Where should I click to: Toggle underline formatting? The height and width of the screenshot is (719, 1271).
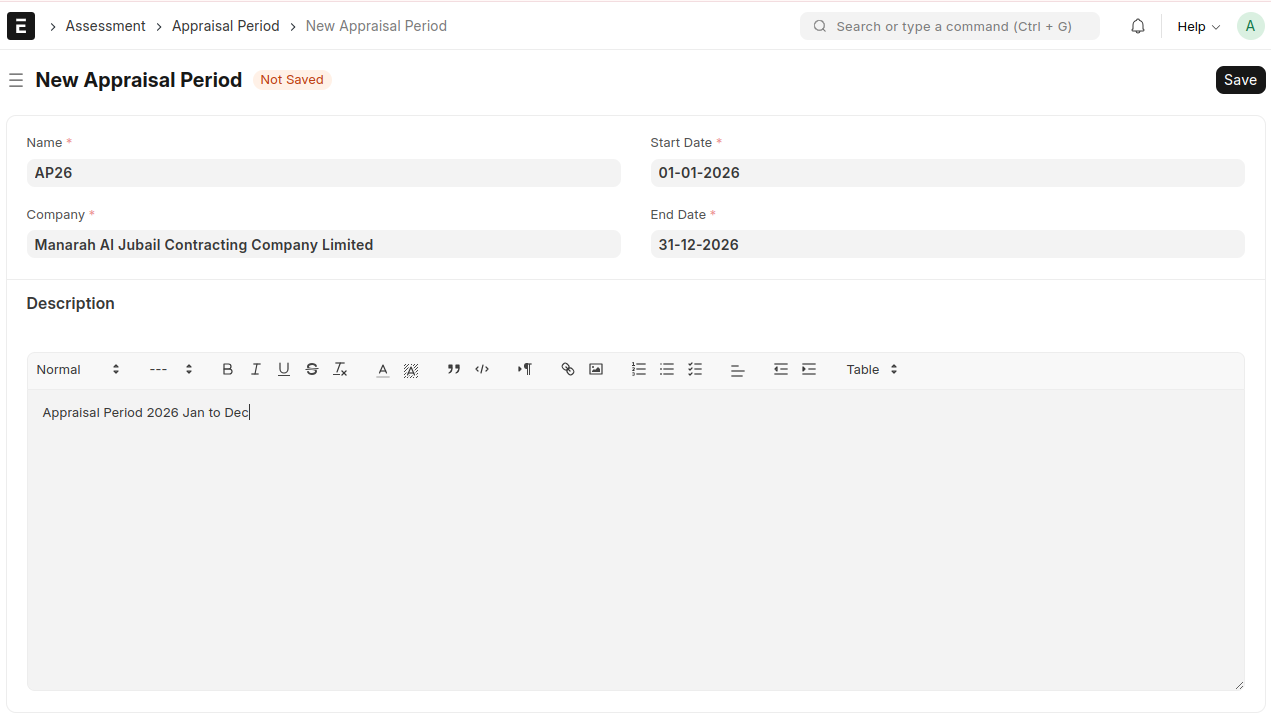click(284, 369)
